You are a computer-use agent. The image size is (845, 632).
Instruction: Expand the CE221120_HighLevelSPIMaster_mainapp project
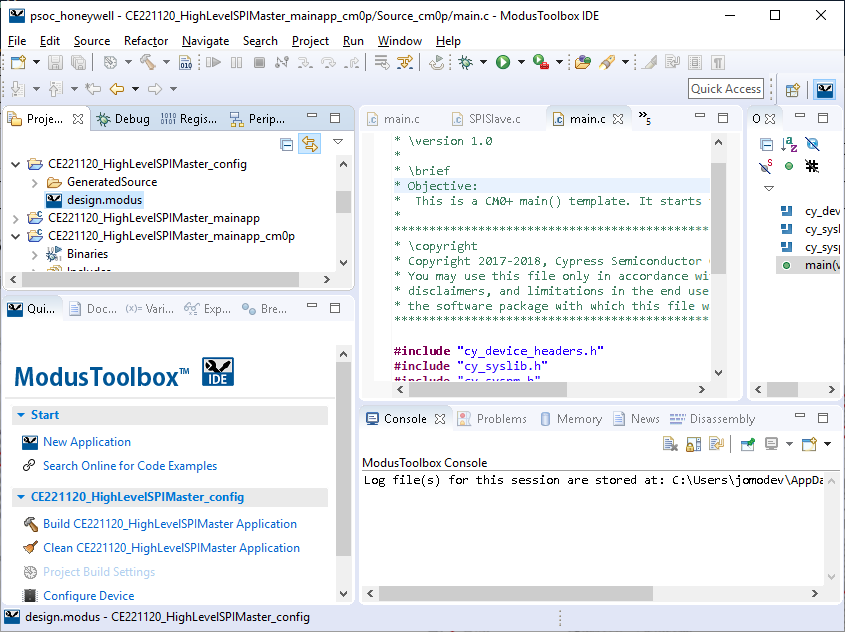pos(15,218)
